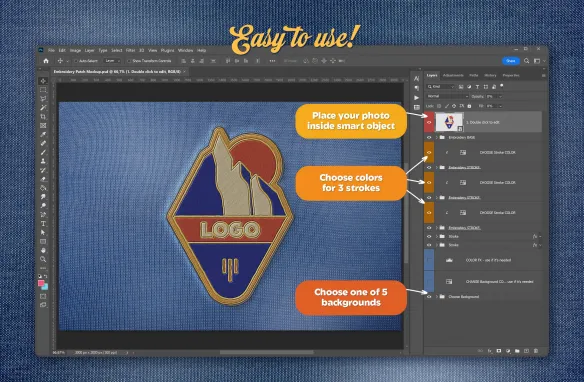584x382 pixels.
Task: Switch to the History tab
Action: pyautogui.click(x=490, y=76)
